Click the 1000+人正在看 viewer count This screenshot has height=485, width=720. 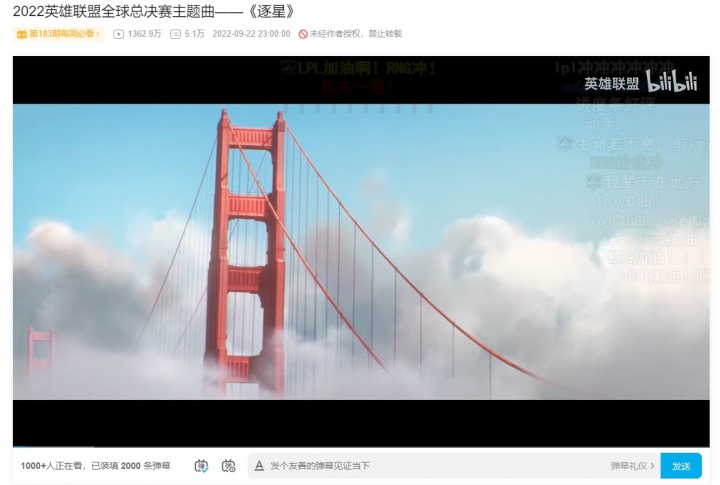tap(53, 466)
